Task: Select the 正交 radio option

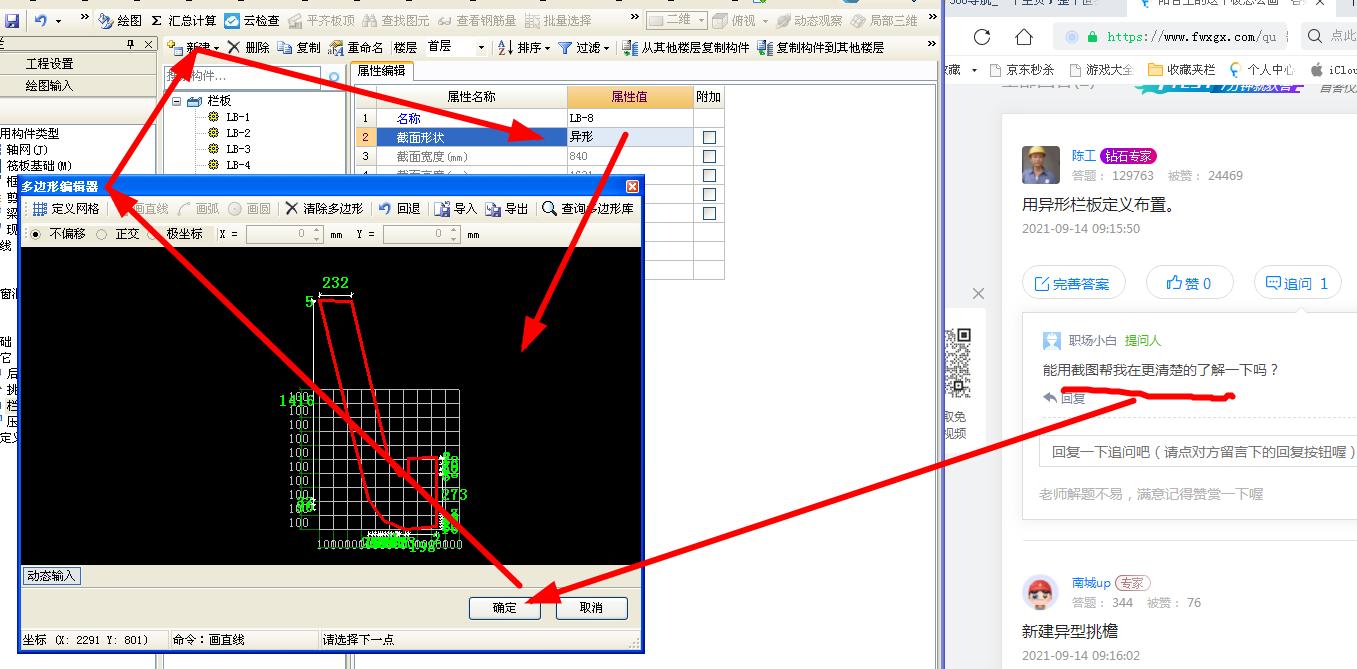Action: point(102,234)
